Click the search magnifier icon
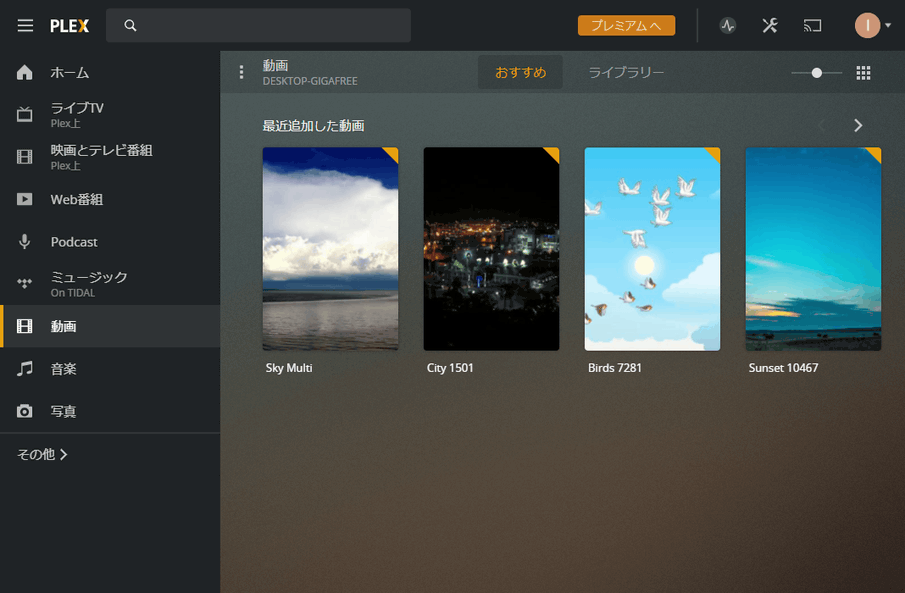Screen dimensions: 905x593 coord(130,25)
